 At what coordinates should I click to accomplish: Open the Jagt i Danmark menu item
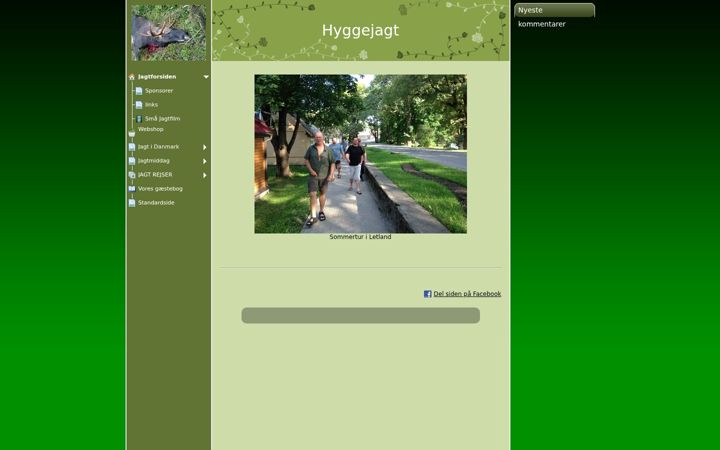click(158, 146)
